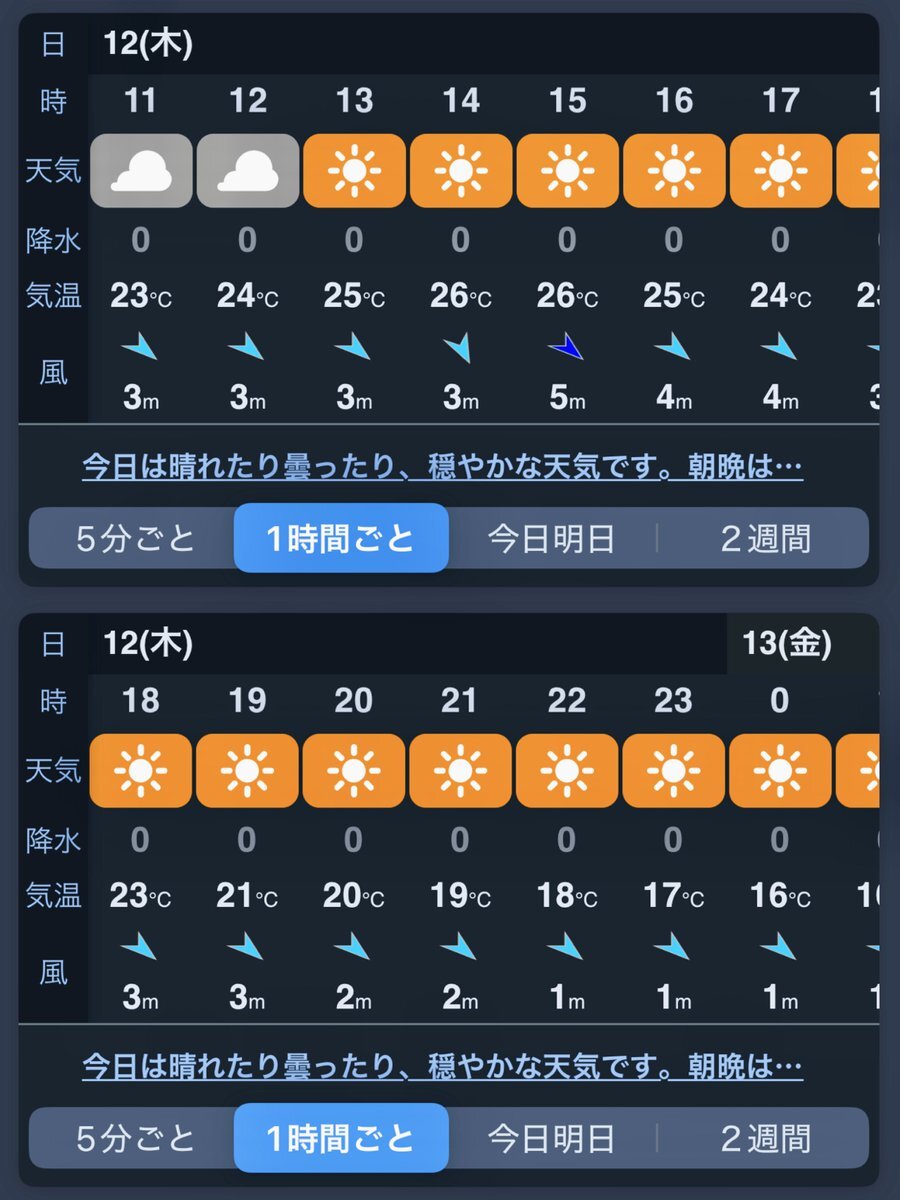Screen dimensions: 900x1200
Task: Click the wind arrow at 23 o'clock
Action: pos(673,946)
